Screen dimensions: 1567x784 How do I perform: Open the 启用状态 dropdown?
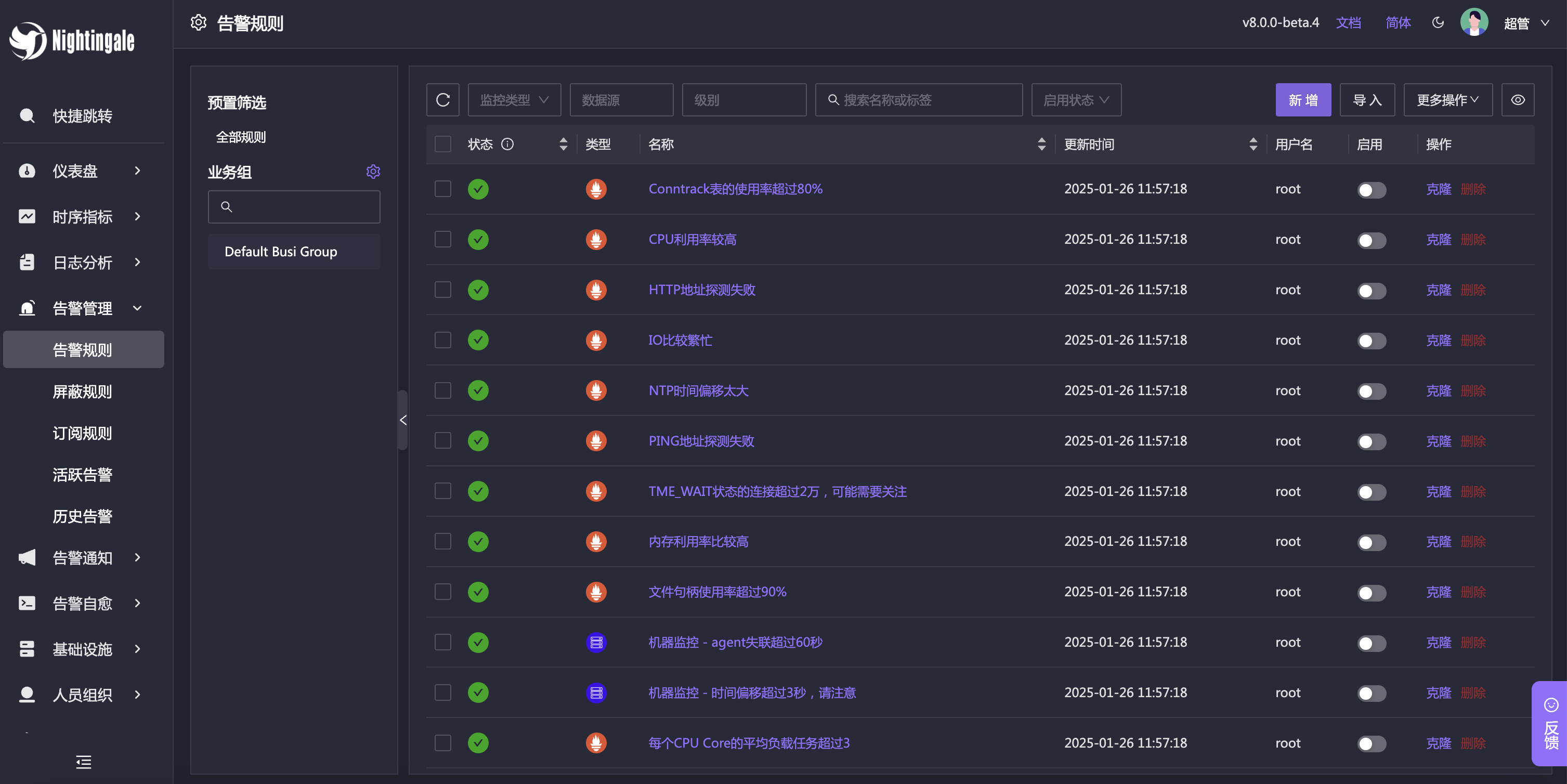click(x=1076, y=100)
